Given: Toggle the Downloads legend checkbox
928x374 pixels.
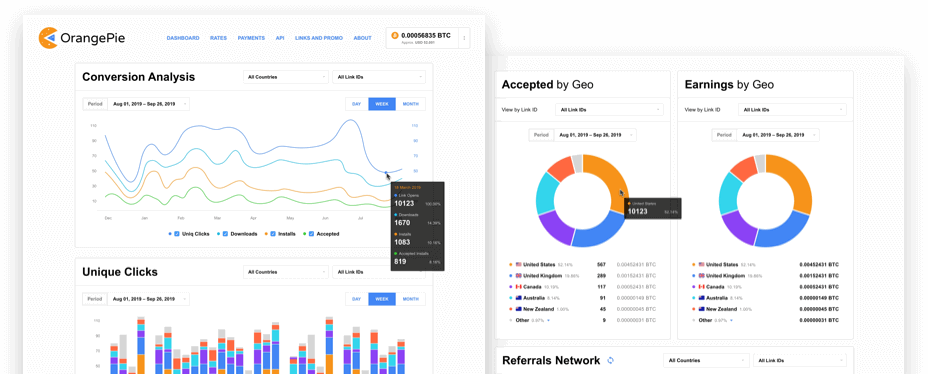Looking at the screenshot, I should click(x=225, y=234).
